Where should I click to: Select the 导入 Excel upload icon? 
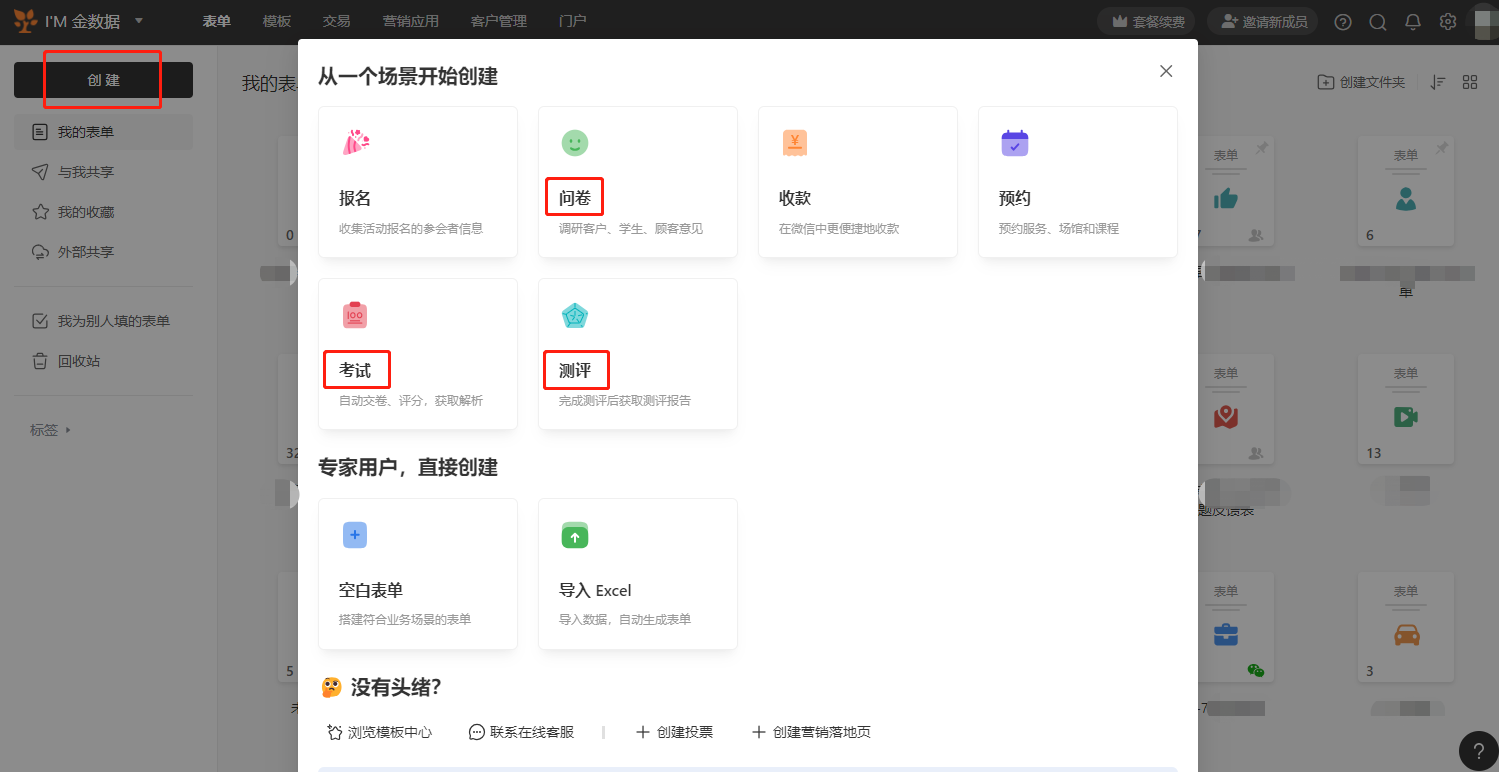(575, 535)
